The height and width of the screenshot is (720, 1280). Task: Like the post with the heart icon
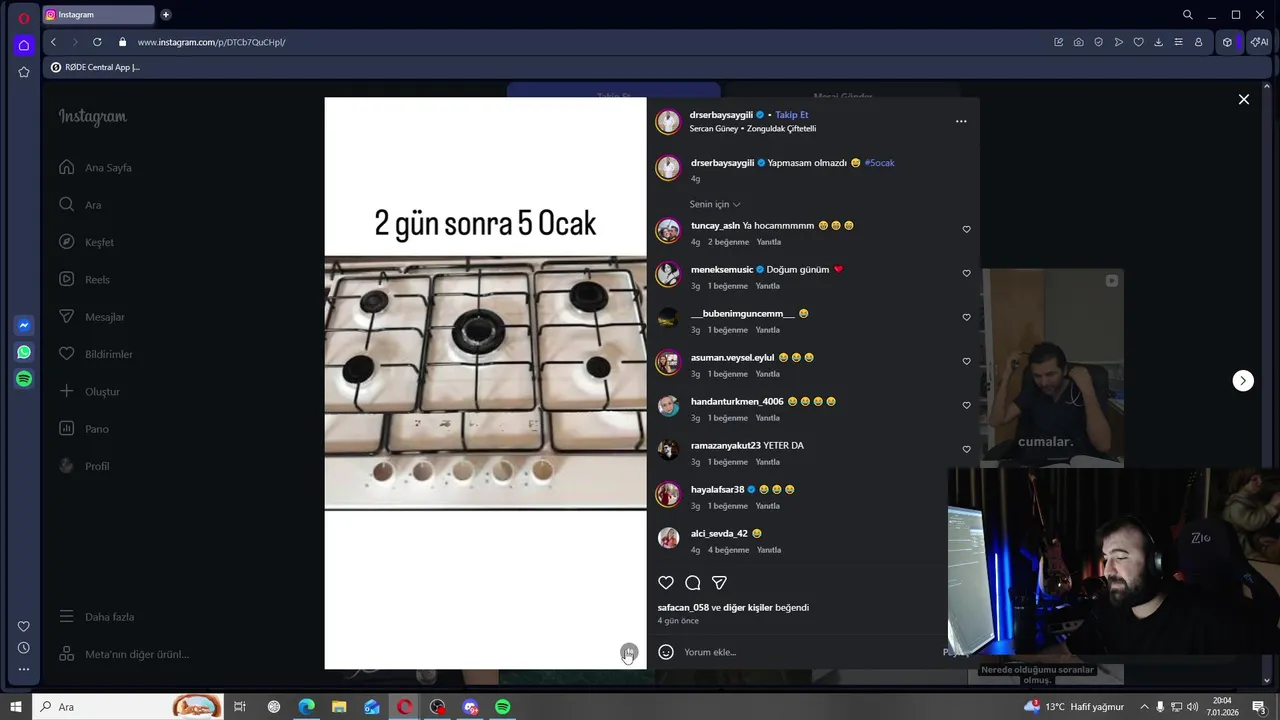666,582
